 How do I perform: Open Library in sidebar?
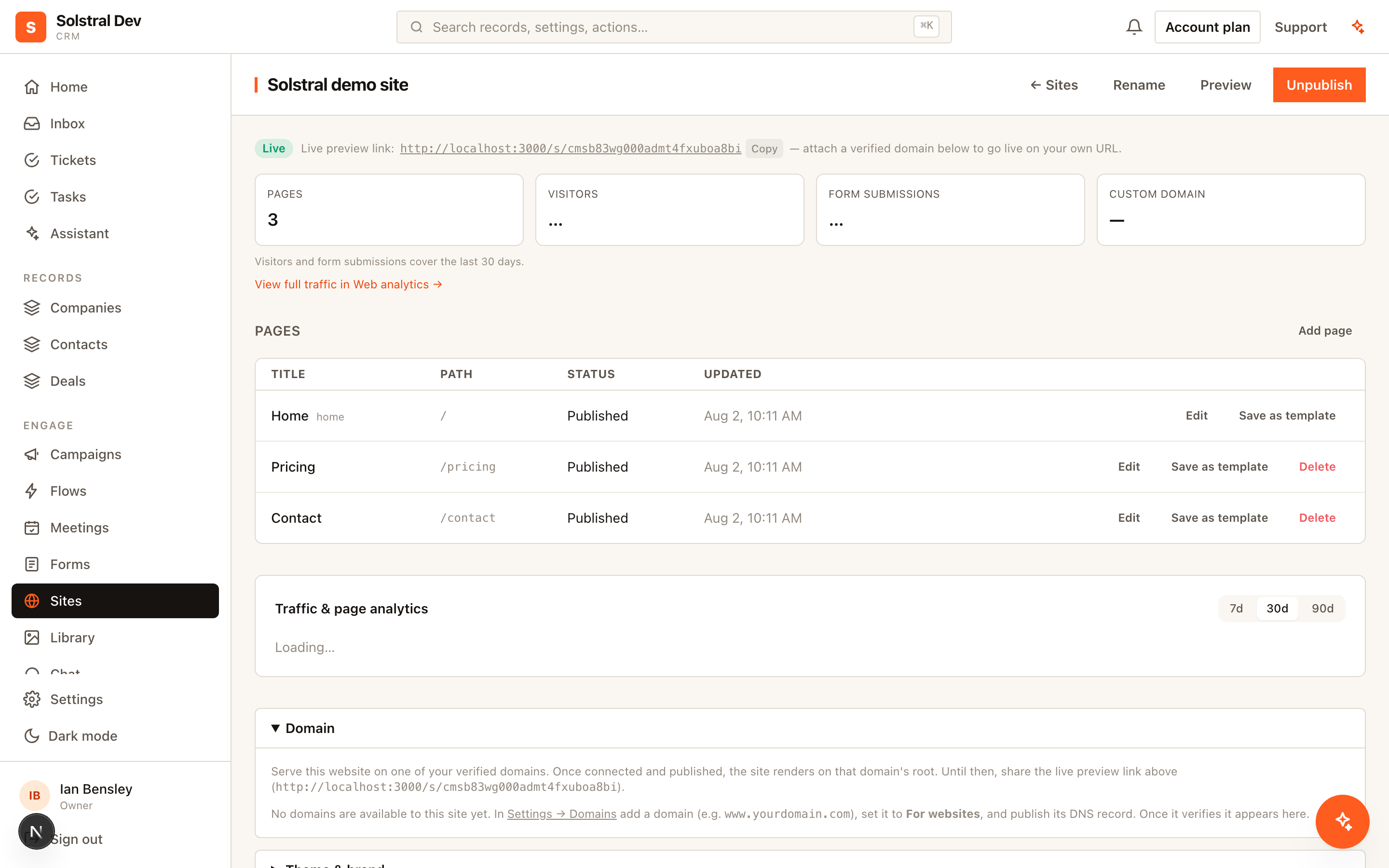pos(115,638)
